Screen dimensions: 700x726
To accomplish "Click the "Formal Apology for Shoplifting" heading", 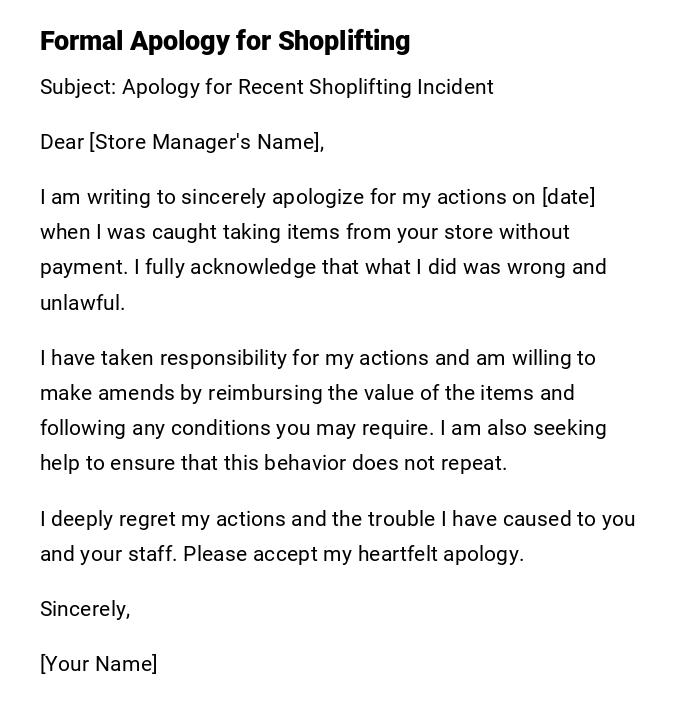I will (x=225, y=41).
